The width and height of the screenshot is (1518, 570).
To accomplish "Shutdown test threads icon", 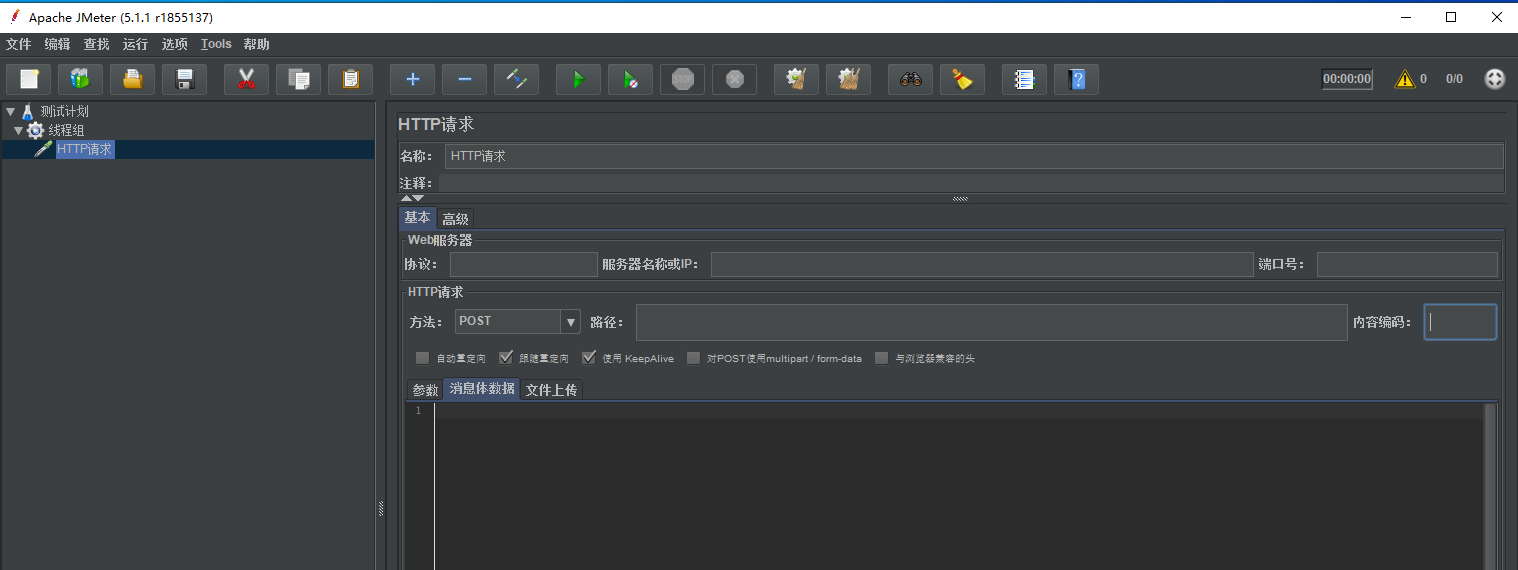I will click(x=734, y=79).
